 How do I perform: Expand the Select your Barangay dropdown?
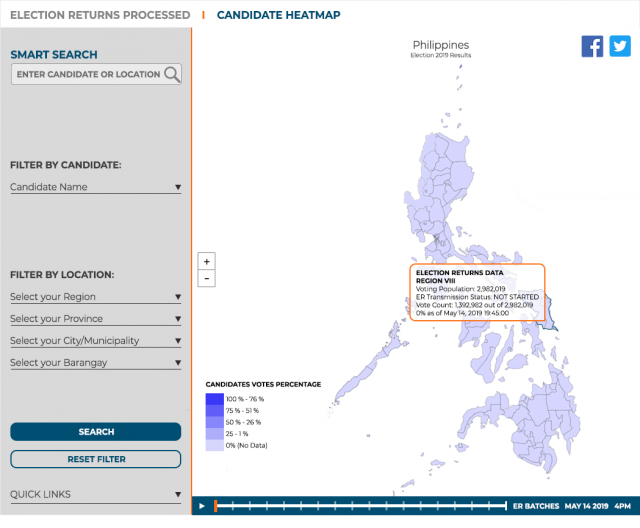[95, 363]
